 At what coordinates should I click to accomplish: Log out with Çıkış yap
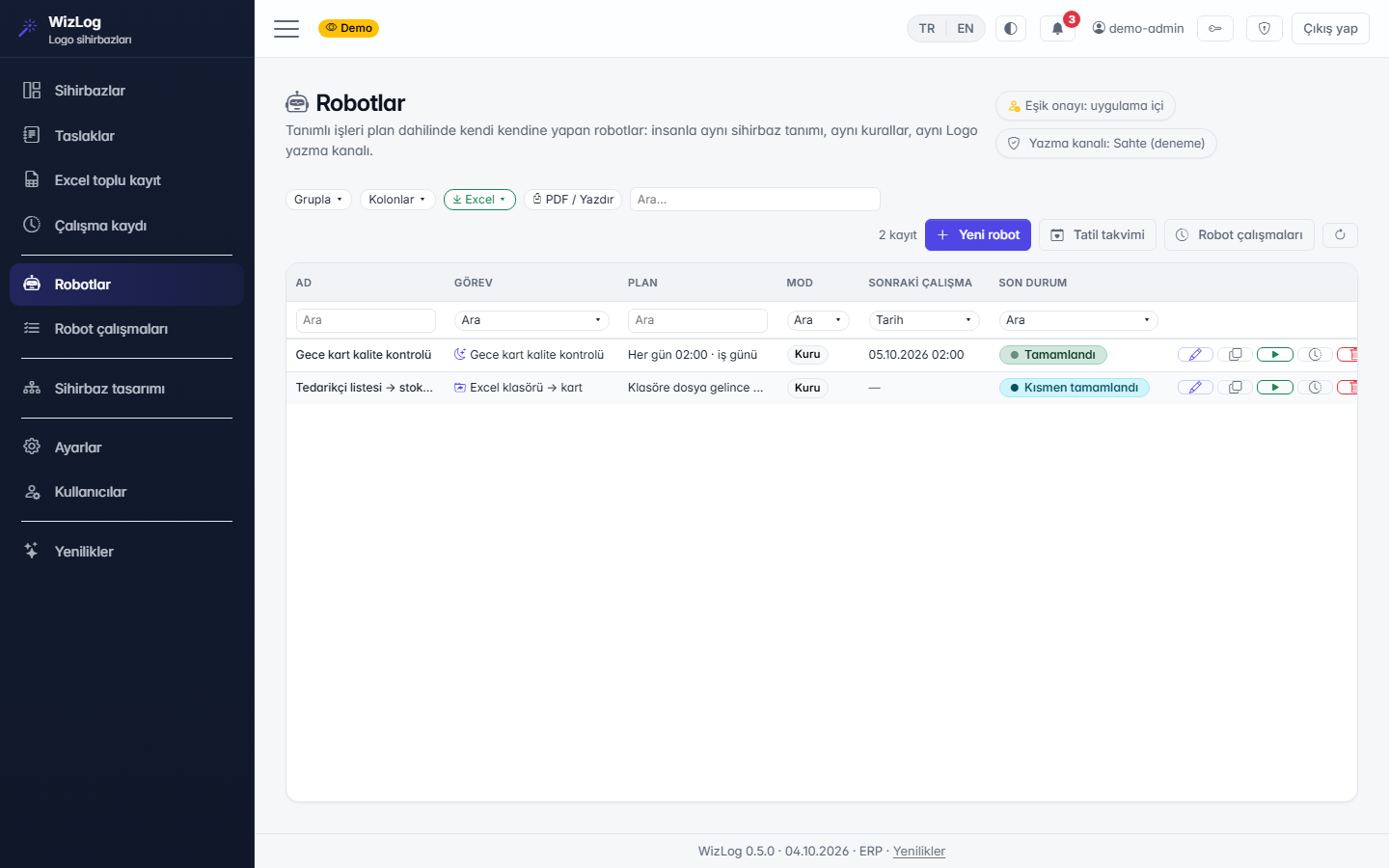1330,29
